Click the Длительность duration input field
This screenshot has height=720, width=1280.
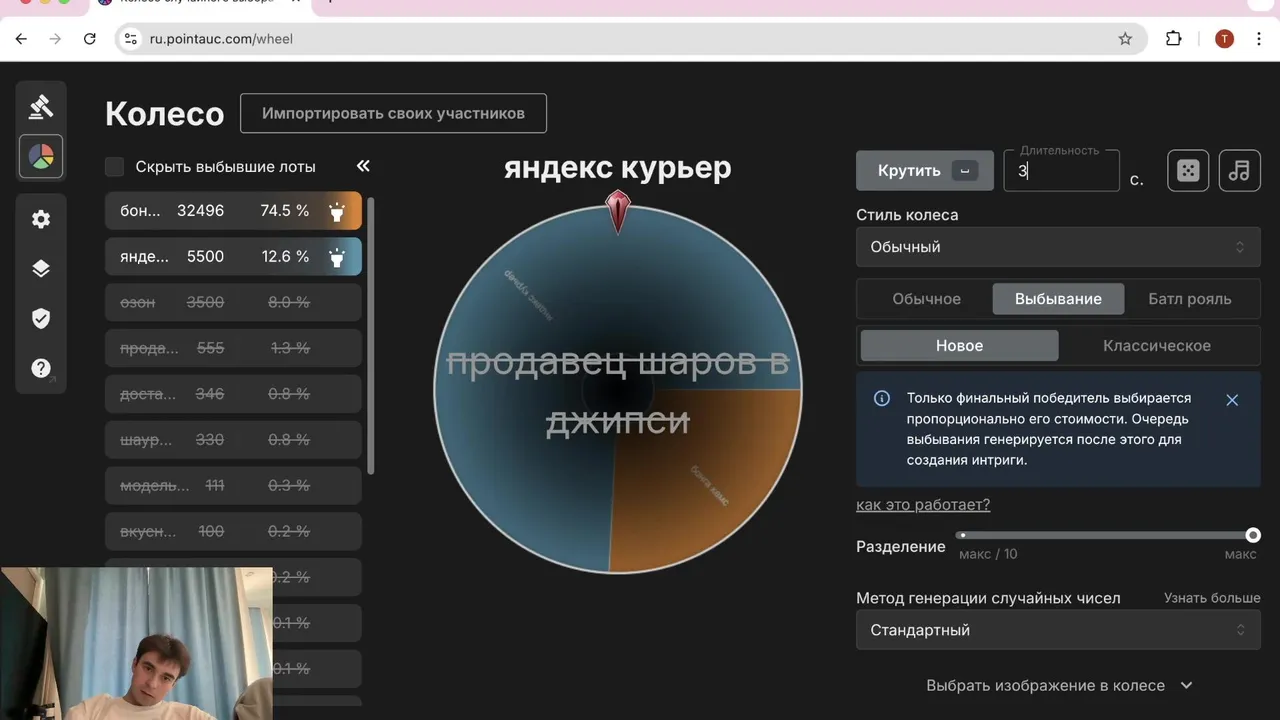click(1062, 171)
